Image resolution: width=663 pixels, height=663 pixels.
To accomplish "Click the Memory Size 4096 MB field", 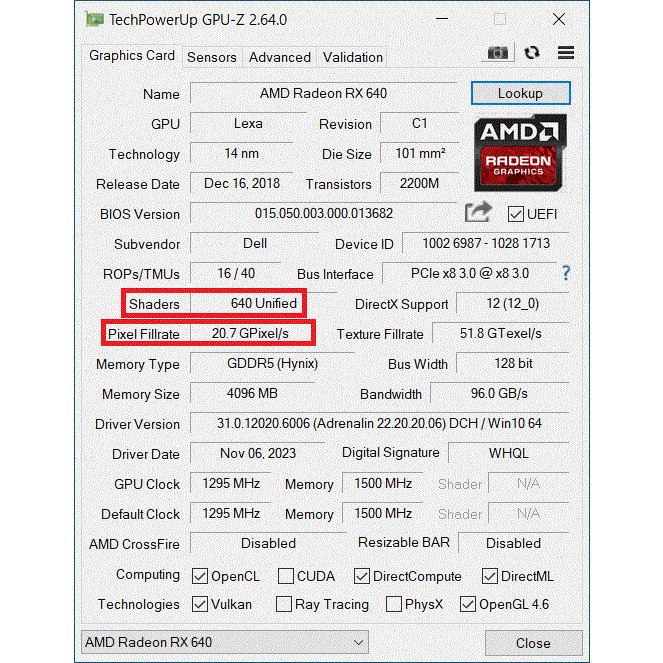I will click(x=252, y=394).
